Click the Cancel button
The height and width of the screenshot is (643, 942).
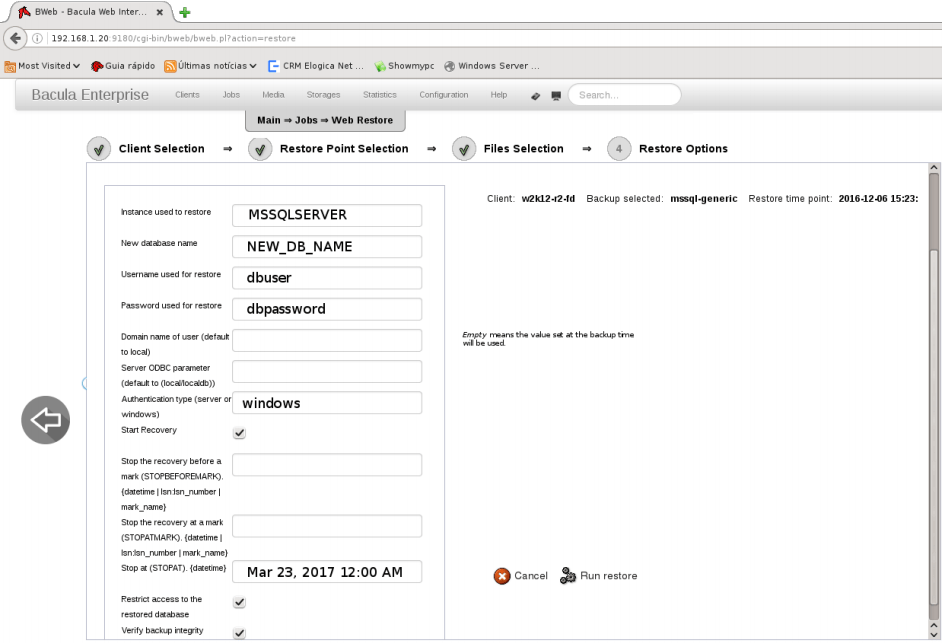coord(520,576)
